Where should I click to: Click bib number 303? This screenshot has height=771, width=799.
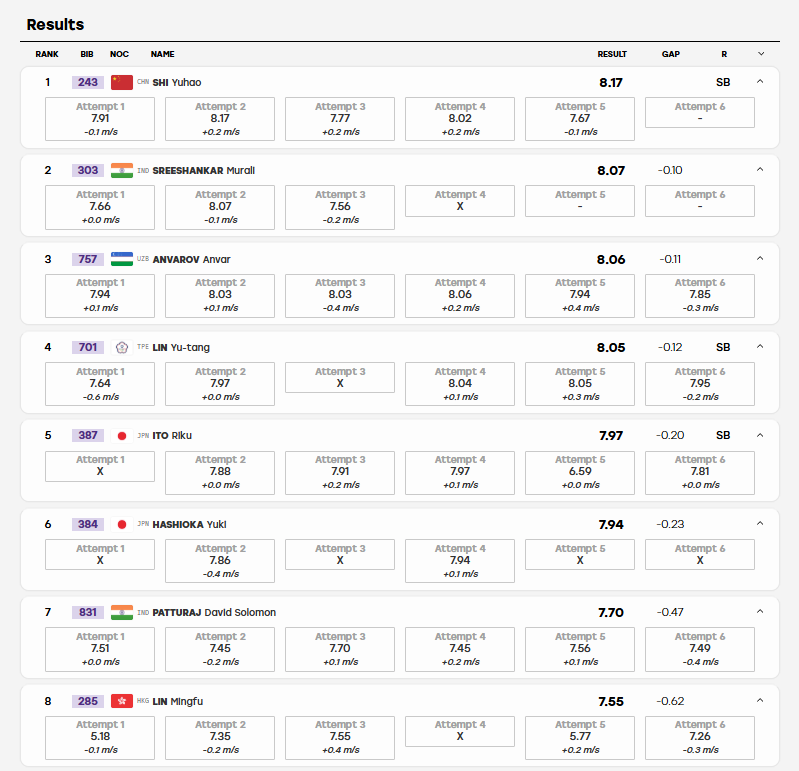click(x=88, y=170)
